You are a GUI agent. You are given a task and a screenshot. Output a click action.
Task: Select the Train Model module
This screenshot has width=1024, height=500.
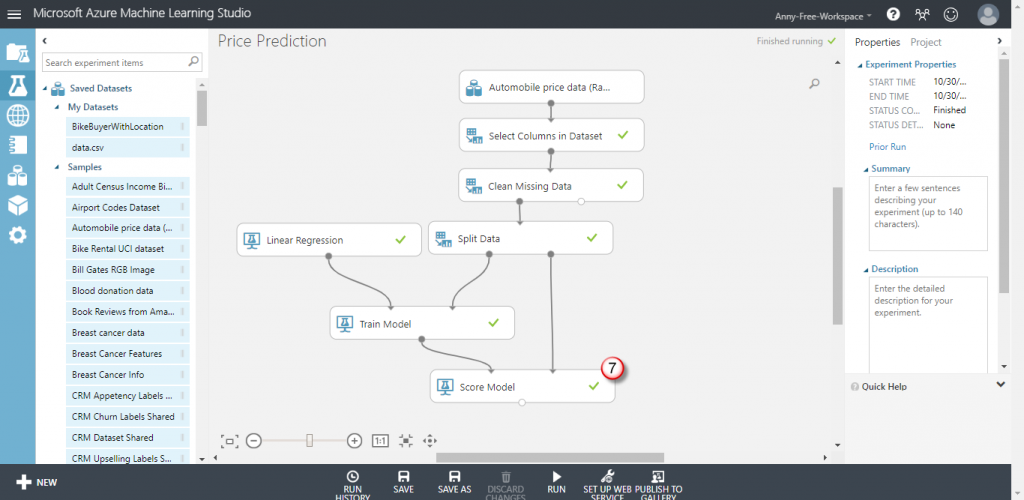click(x=422, y=322)
